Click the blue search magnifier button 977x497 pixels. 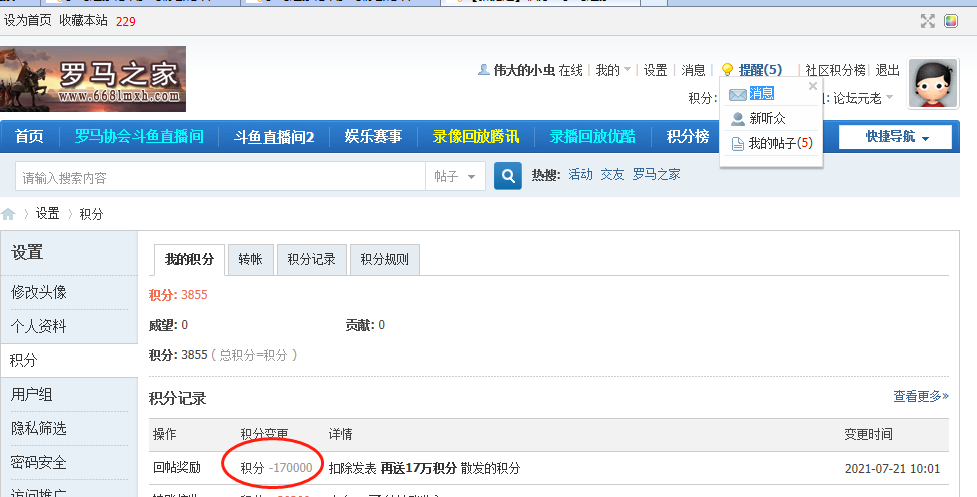click(508, 176)
